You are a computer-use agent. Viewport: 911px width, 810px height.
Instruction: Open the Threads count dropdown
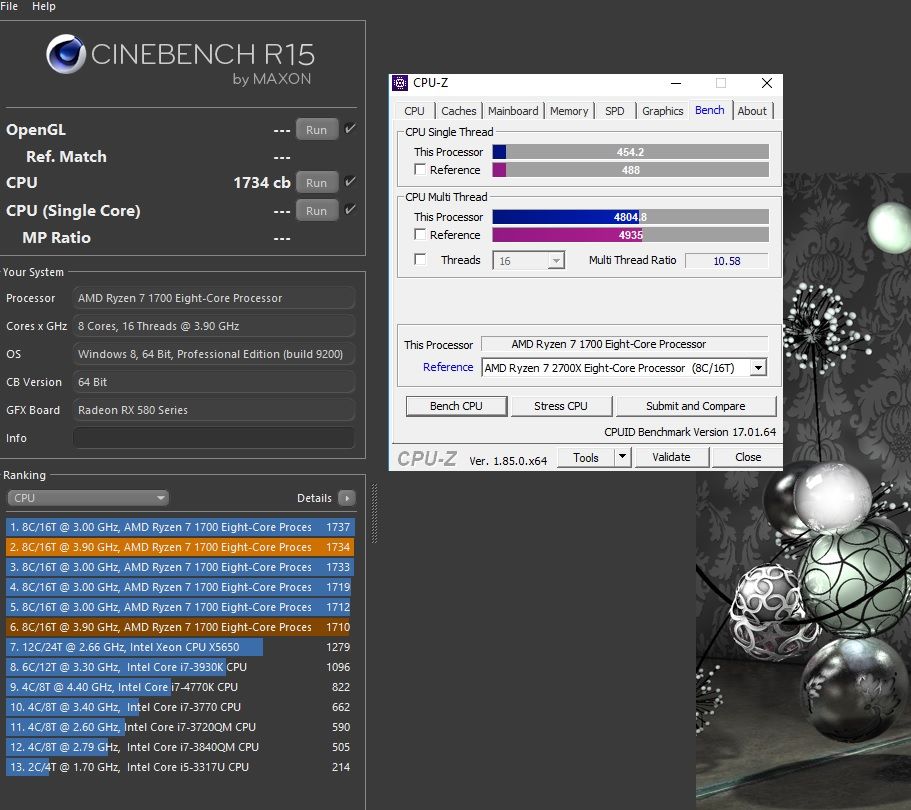(556, 260)
